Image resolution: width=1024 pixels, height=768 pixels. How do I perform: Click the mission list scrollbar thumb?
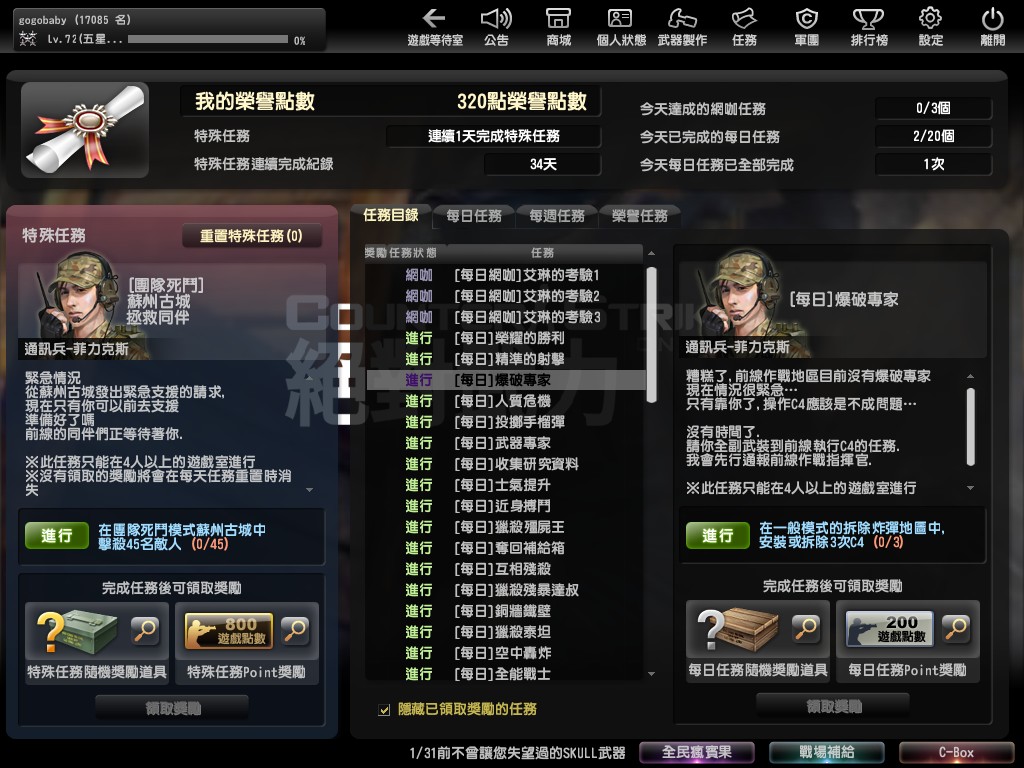click(x=651, y=335)
